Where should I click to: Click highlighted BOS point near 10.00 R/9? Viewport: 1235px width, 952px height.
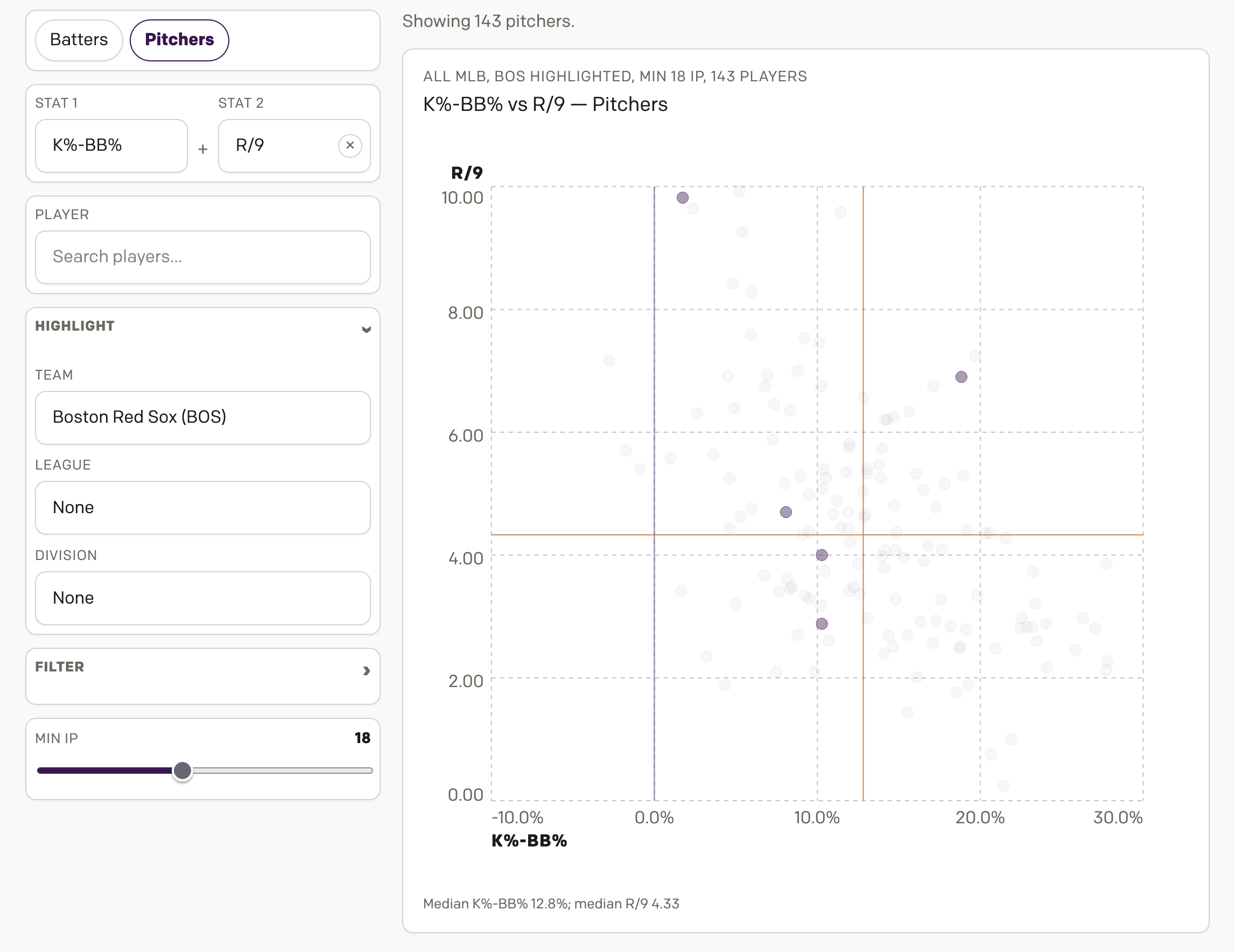683,198
